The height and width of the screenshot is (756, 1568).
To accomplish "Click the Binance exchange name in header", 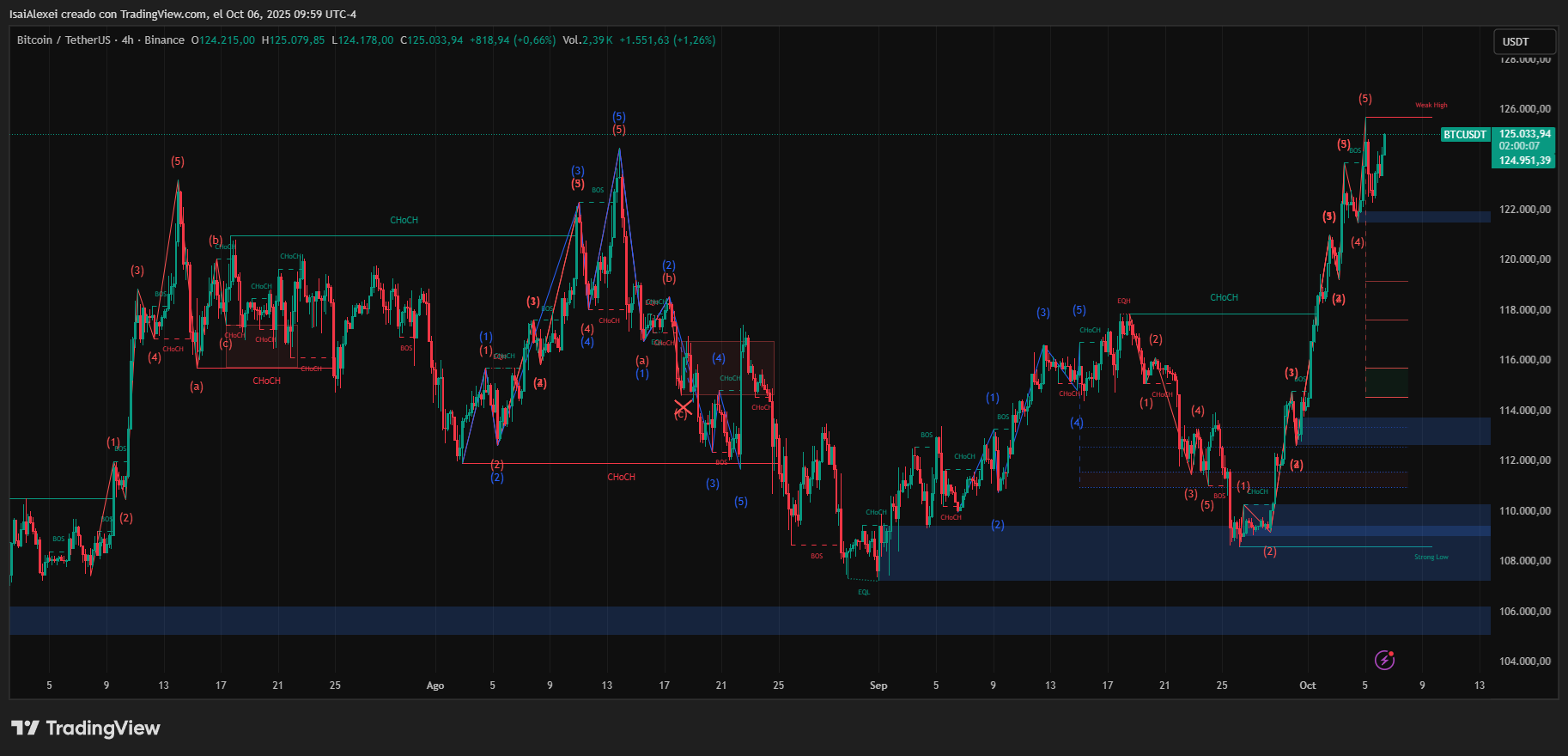I will tap(164, 40).
